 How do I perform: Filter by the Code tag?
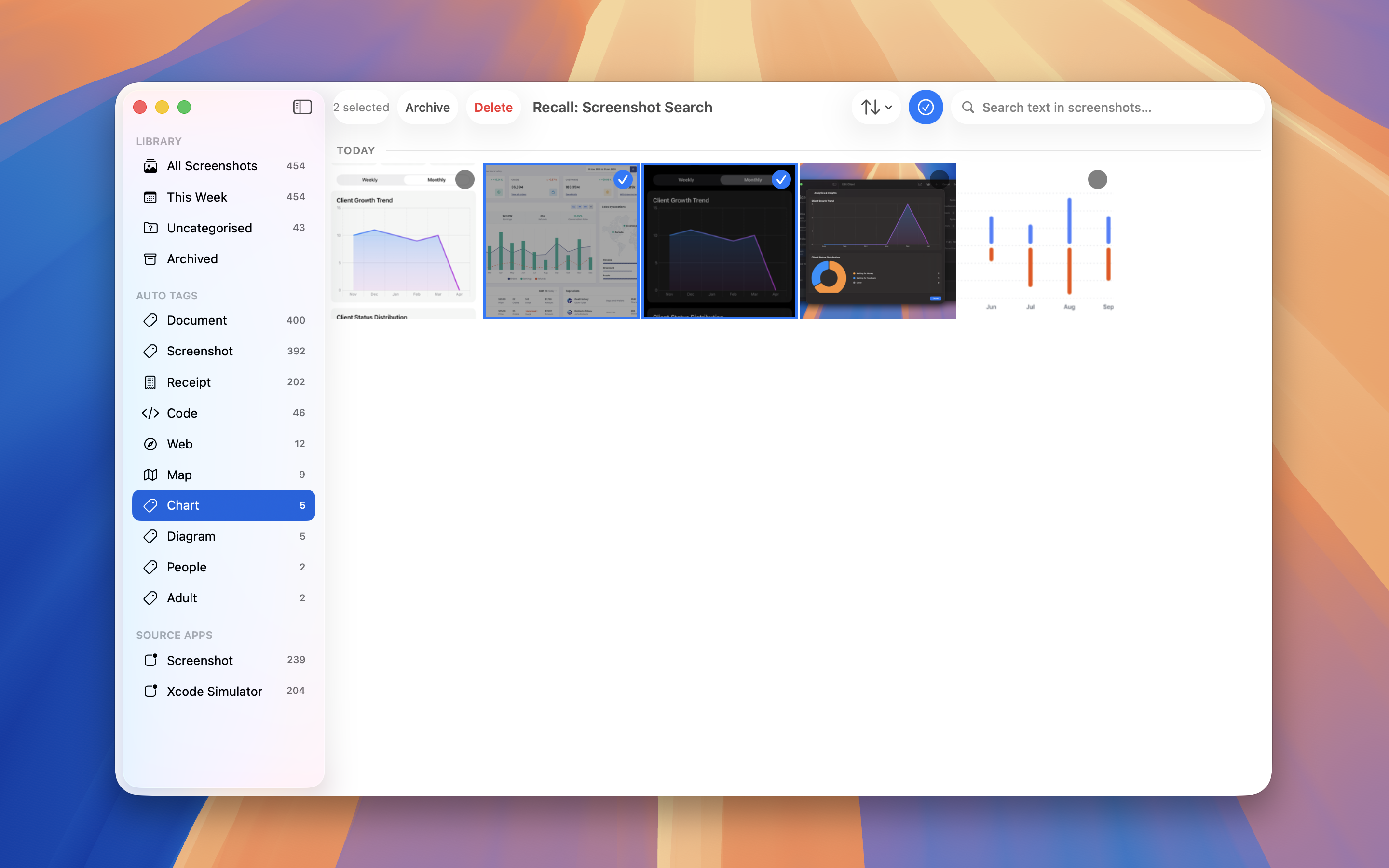coord(224,413)
